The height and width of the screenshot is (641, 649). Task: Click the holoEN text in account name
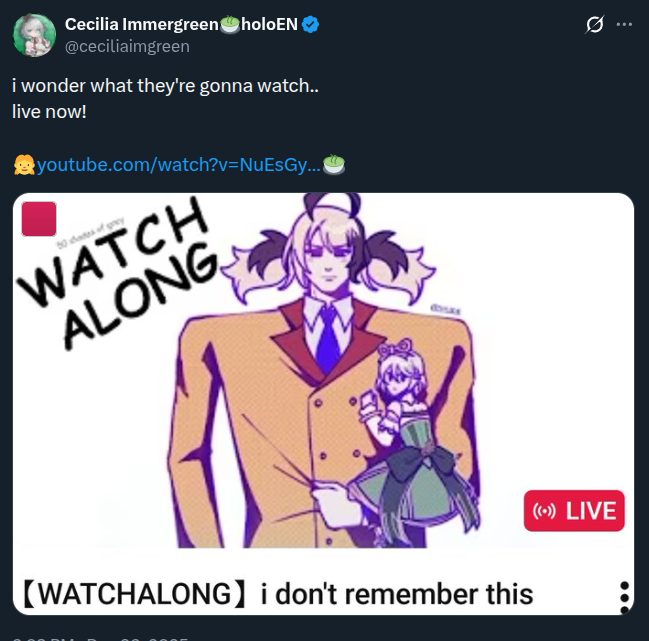tap(269, 24)
